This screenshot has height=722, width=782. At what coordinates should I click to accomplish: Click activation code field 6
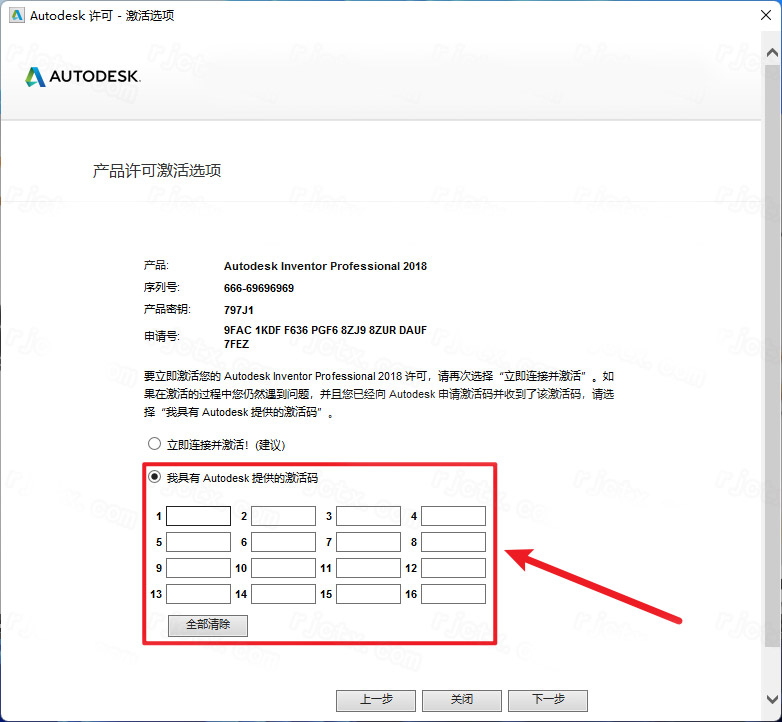pos(283,542)
